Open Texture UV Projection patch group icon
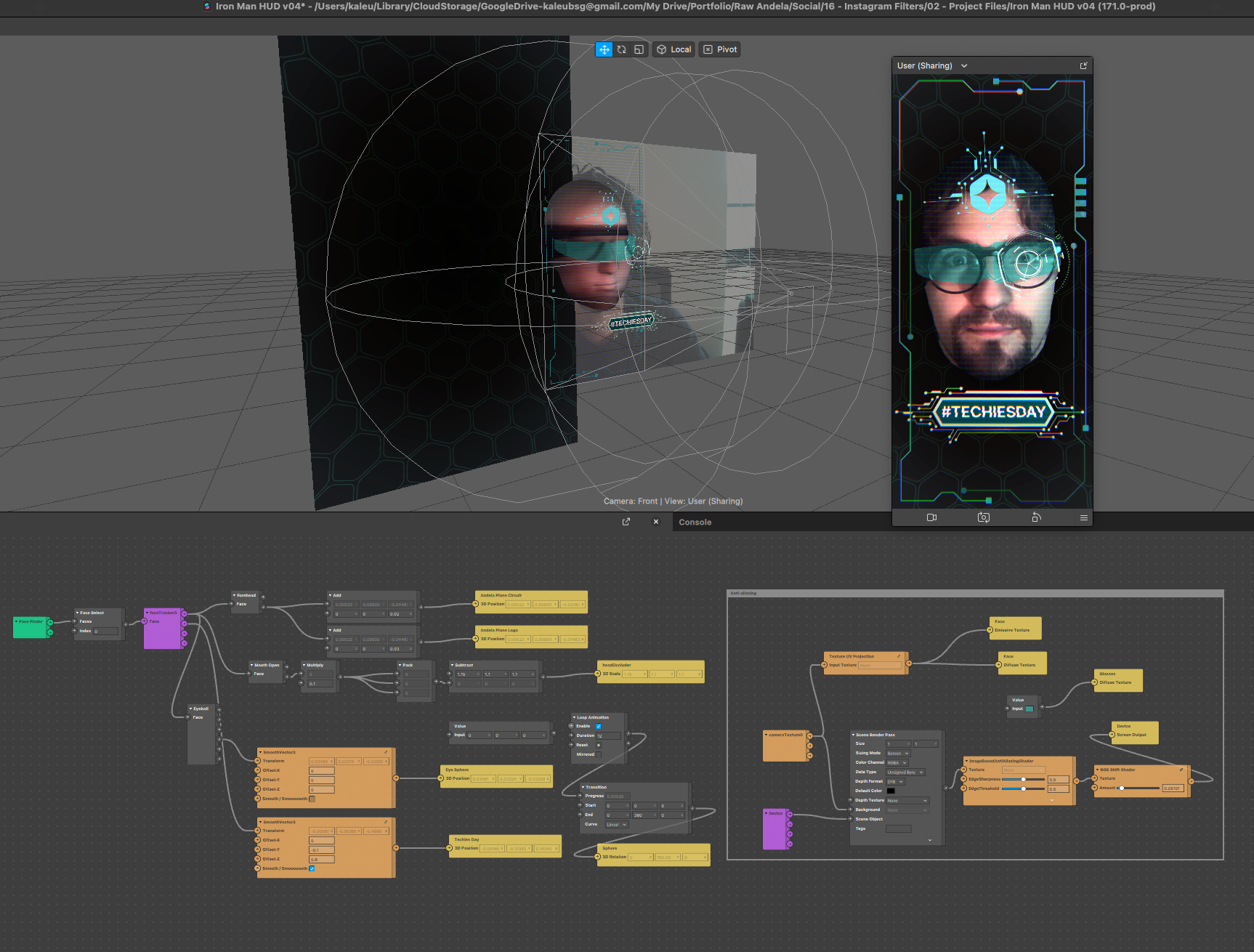The height and width of the screenshot is (952, 1254). tap(899, 656)
